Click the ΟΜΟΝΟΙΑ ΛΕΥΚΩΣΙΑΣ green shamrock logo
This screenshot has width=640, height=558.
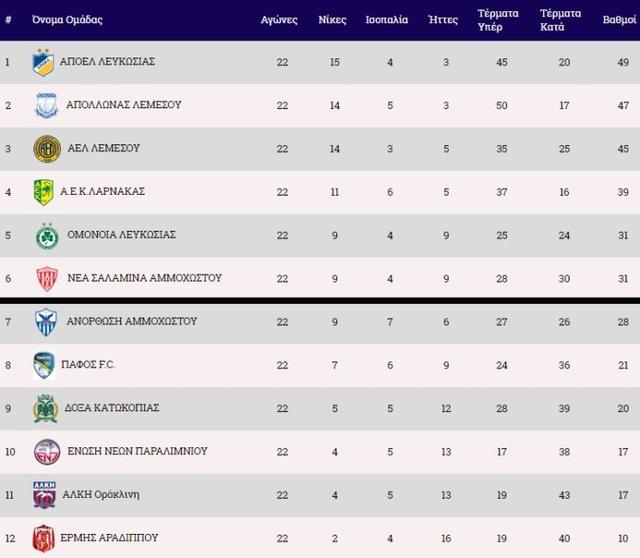coord(44,235)
